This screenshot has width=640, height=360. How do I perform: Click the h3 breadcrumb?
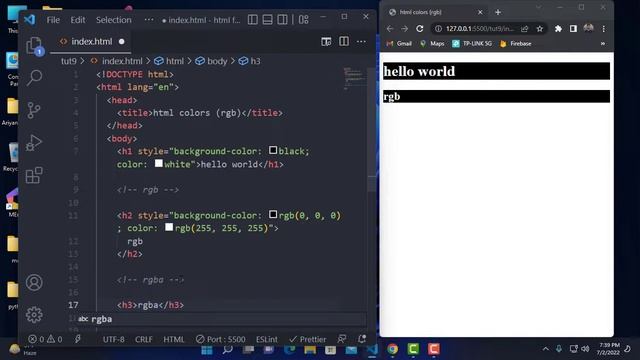(250, 61)
